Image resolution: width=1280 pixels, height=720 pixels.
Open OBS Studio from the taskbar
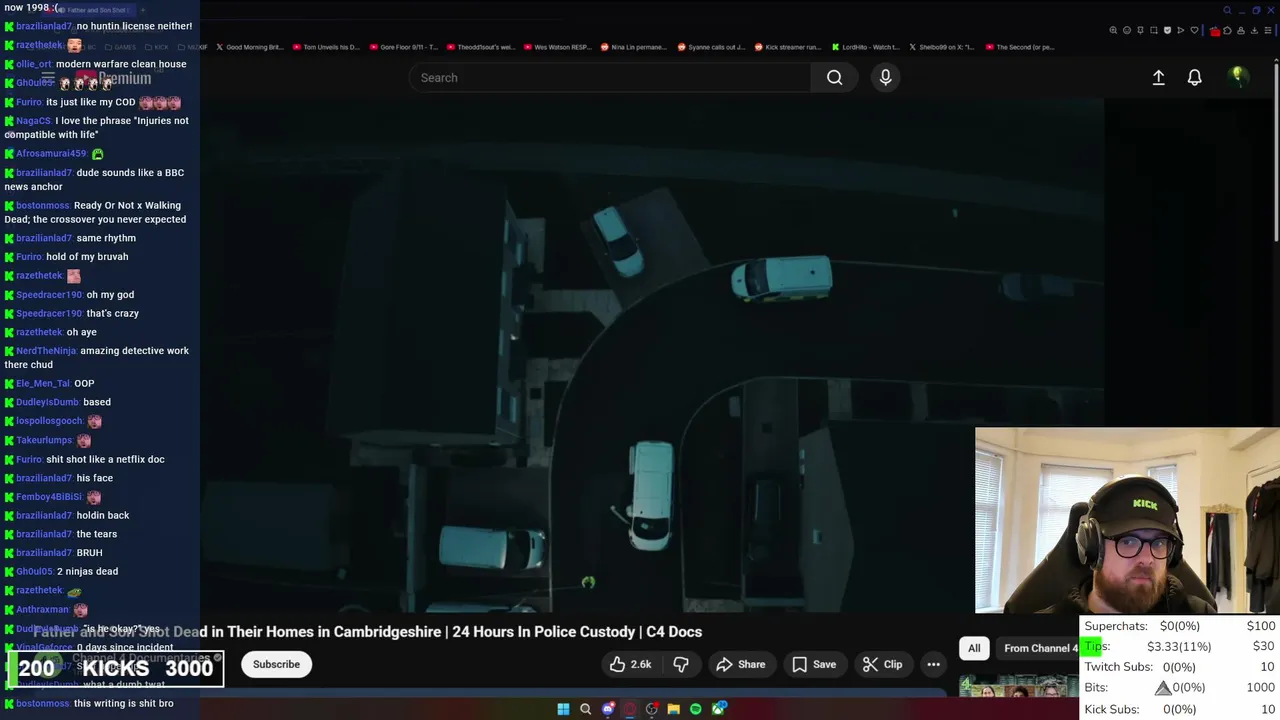[x=652, y=709]
